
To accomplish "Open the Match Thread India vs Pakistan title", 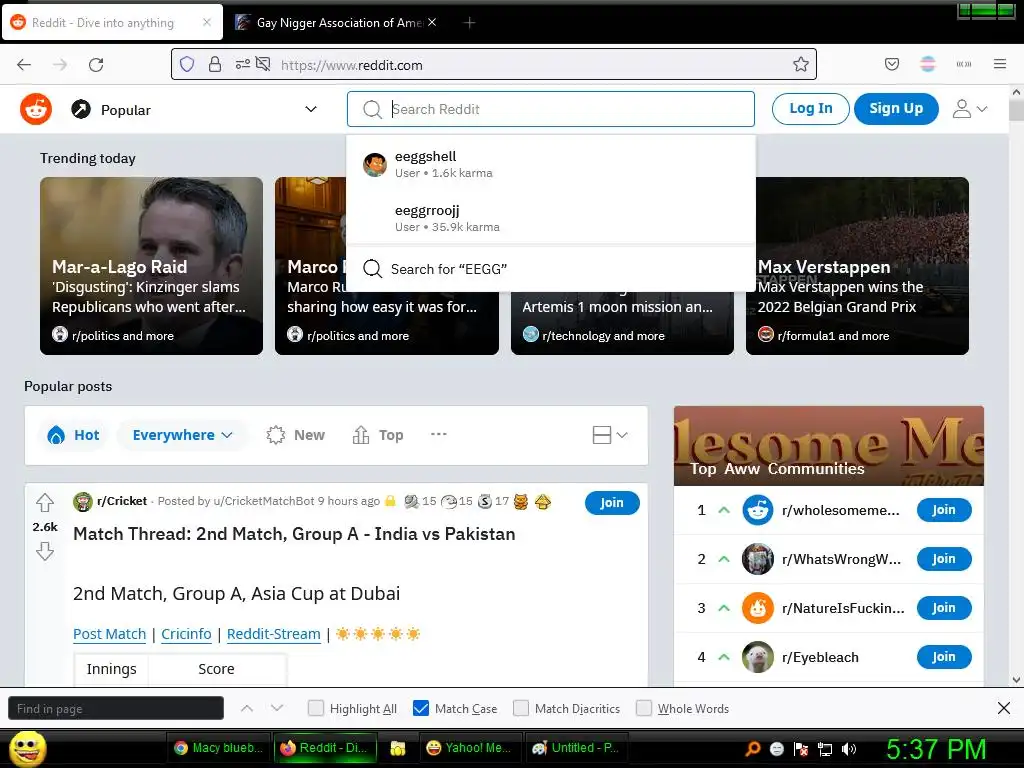I will tap(294, 534).
